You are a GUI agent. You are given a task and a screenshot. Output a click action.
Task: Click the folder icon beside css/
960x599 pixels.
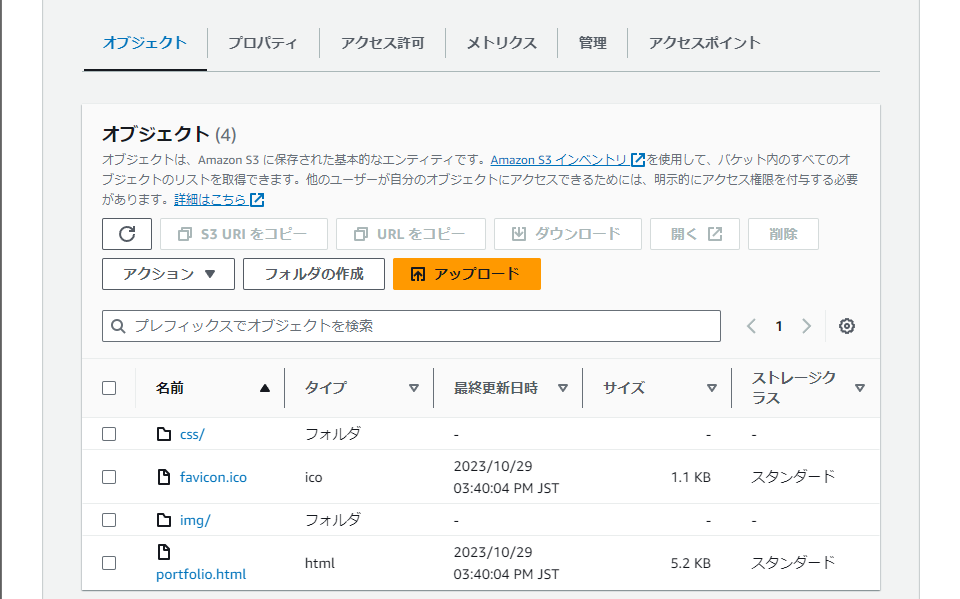pos(165,433)
